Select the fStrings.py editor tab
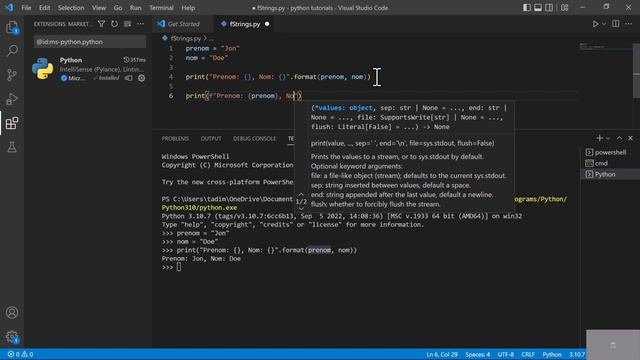The height and width of the screenshot is (360, 640). [x=244, y=24]
